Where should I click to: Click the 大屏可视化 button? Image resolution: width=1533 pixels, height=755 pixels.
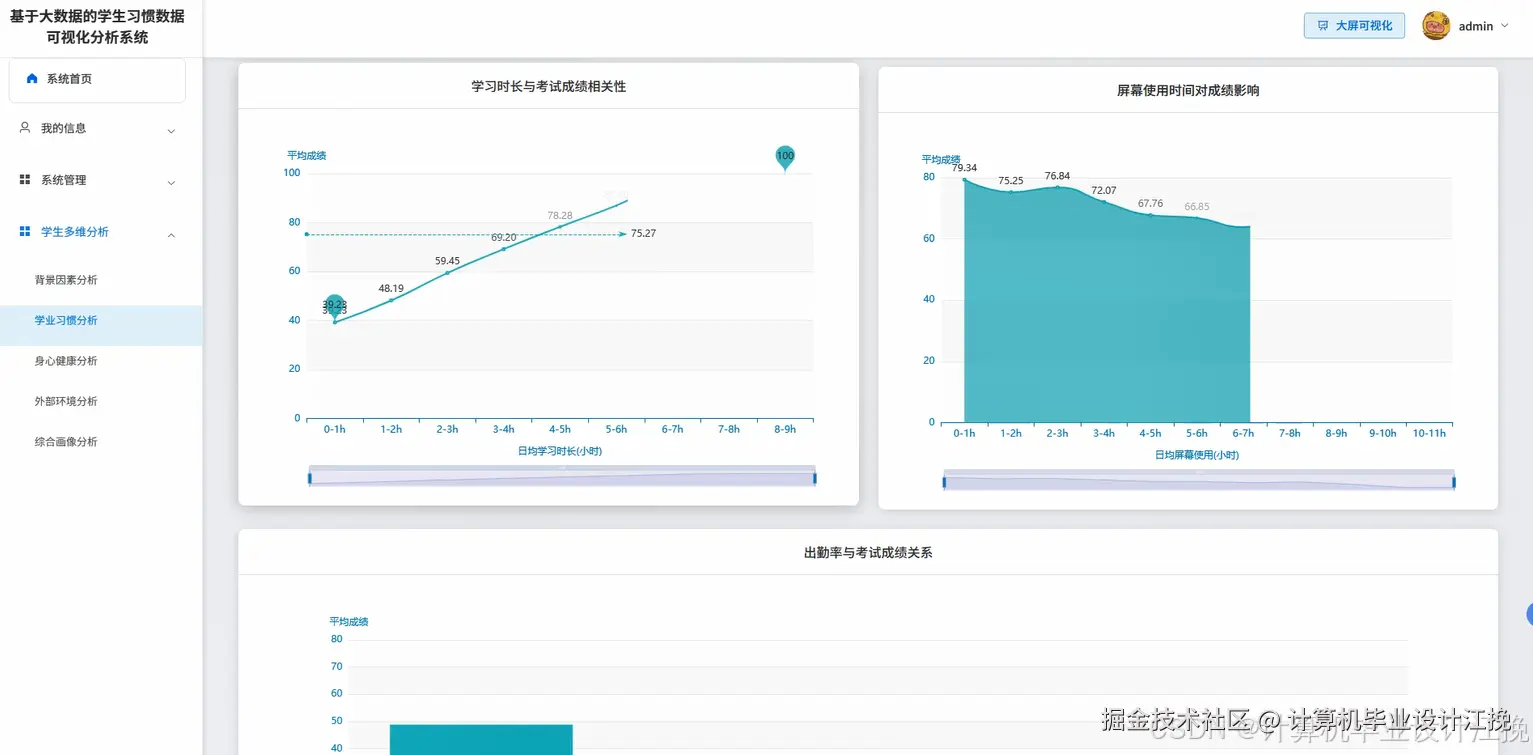pos(1354,26)
